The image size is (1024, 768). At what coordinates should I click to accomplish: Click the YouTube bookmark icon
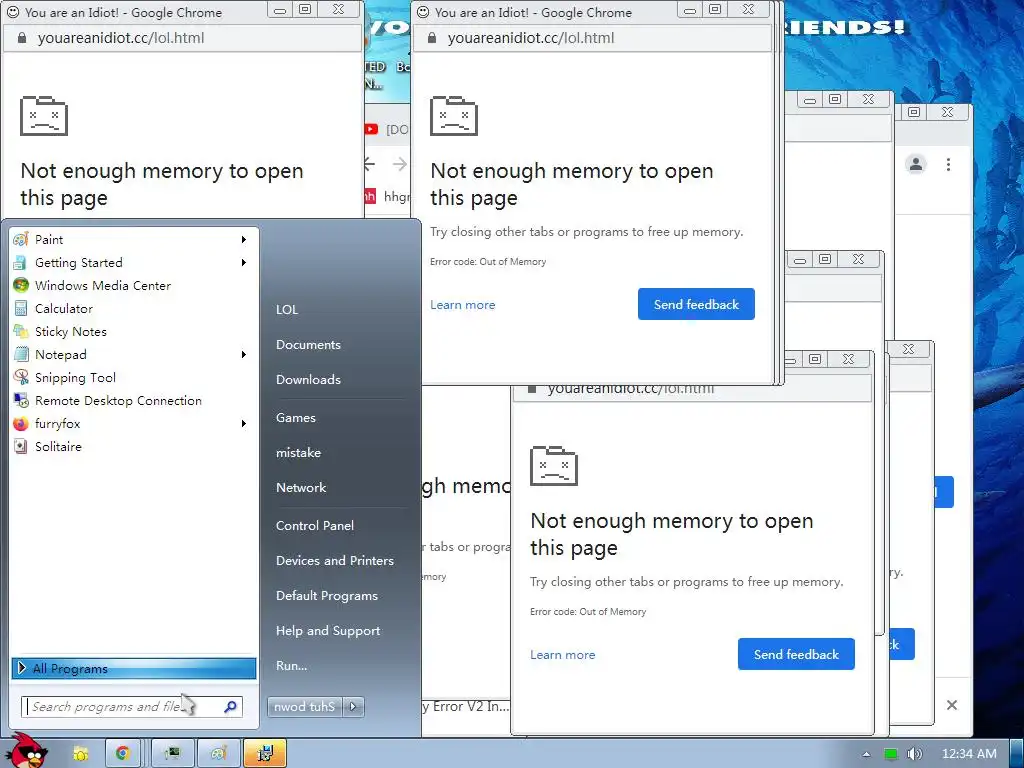372,129
